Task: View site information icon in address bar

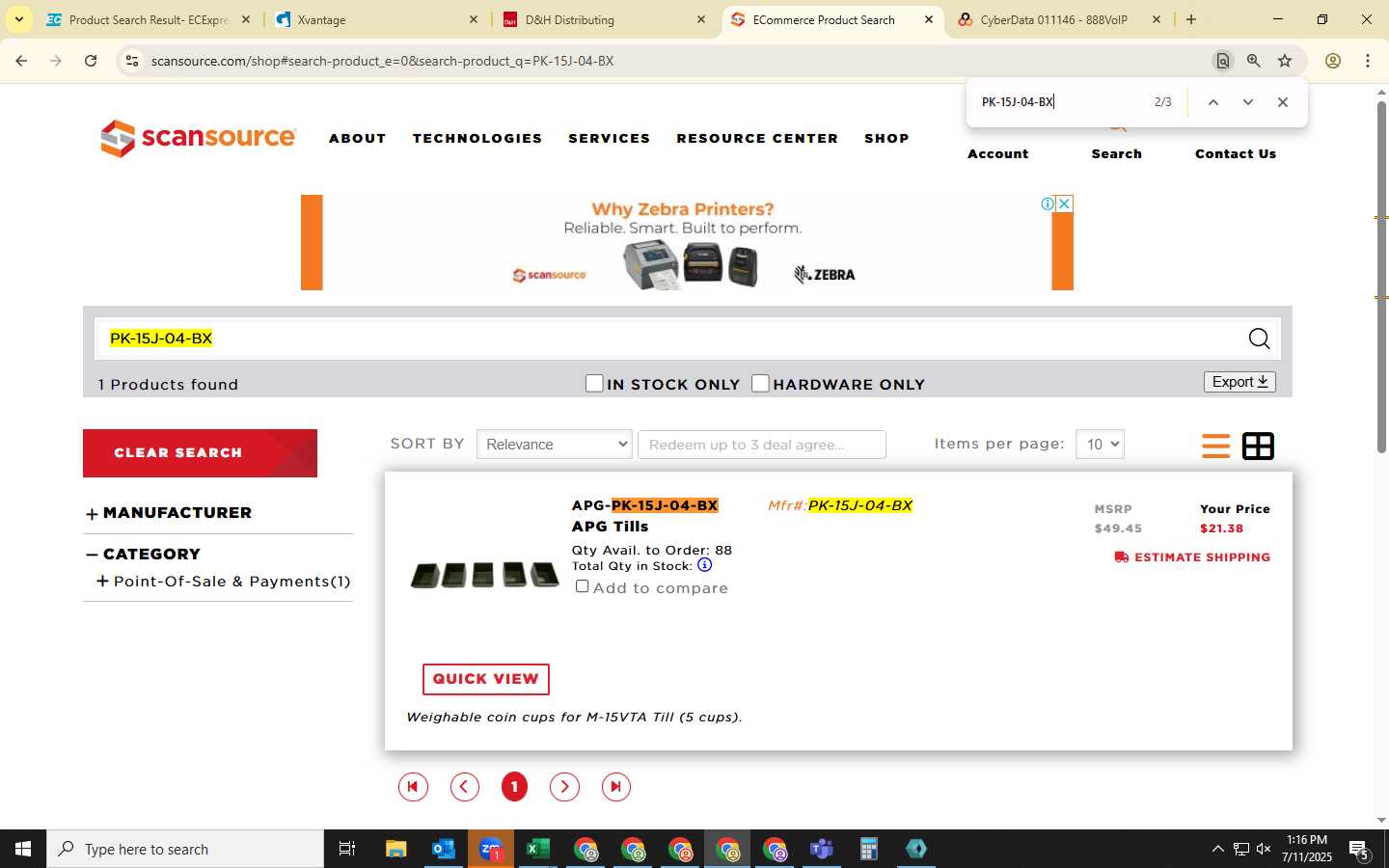Action: point(132,61)
